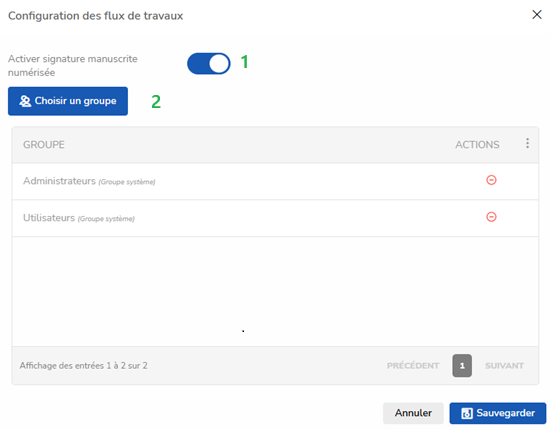Close the workflow configuration dialog
This screenshot has width=550, height=430.
pyautogui.click(x=537, y=14)
